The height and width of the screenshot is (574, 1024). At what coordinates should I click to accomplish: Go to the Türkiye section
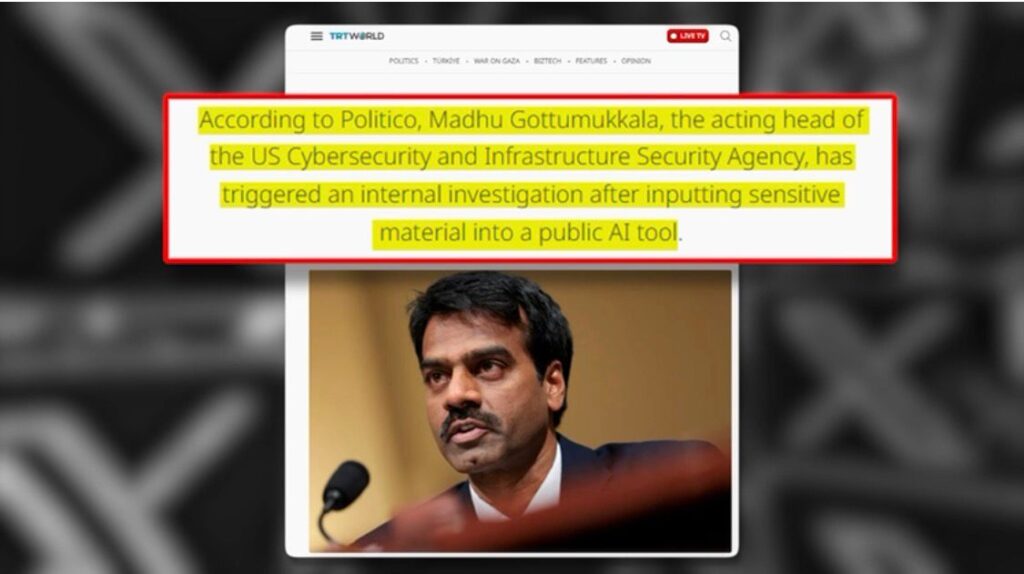click(446, 61)
